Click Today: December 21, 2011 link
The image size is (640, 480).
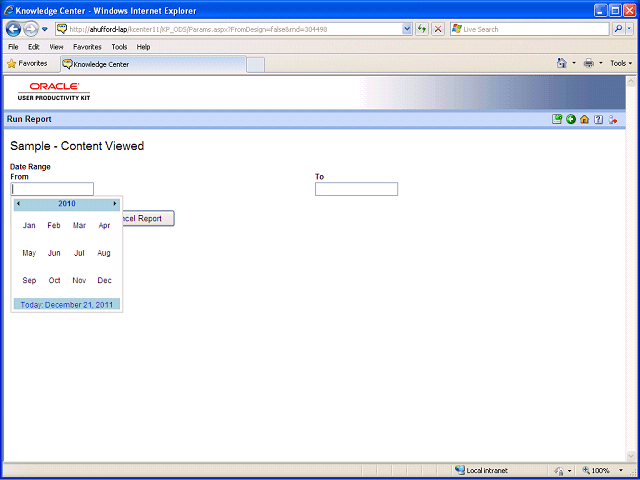(x=67, y=304)
